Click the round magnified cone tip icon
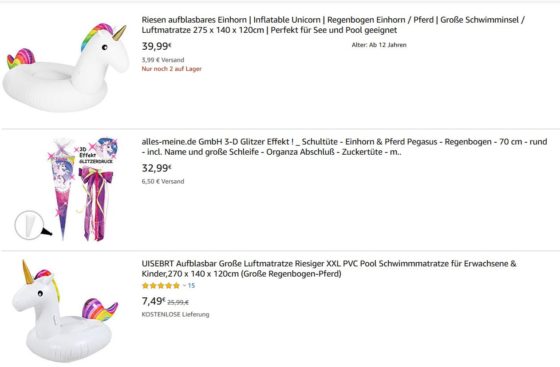The height and width of the screenshot is (367, 560). click(x=30, y=225)
